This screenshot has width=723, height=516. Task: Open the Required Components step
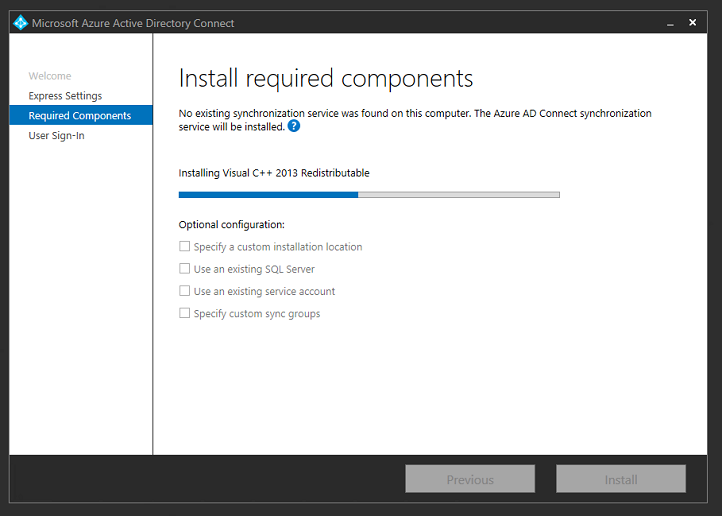point(80,116)
